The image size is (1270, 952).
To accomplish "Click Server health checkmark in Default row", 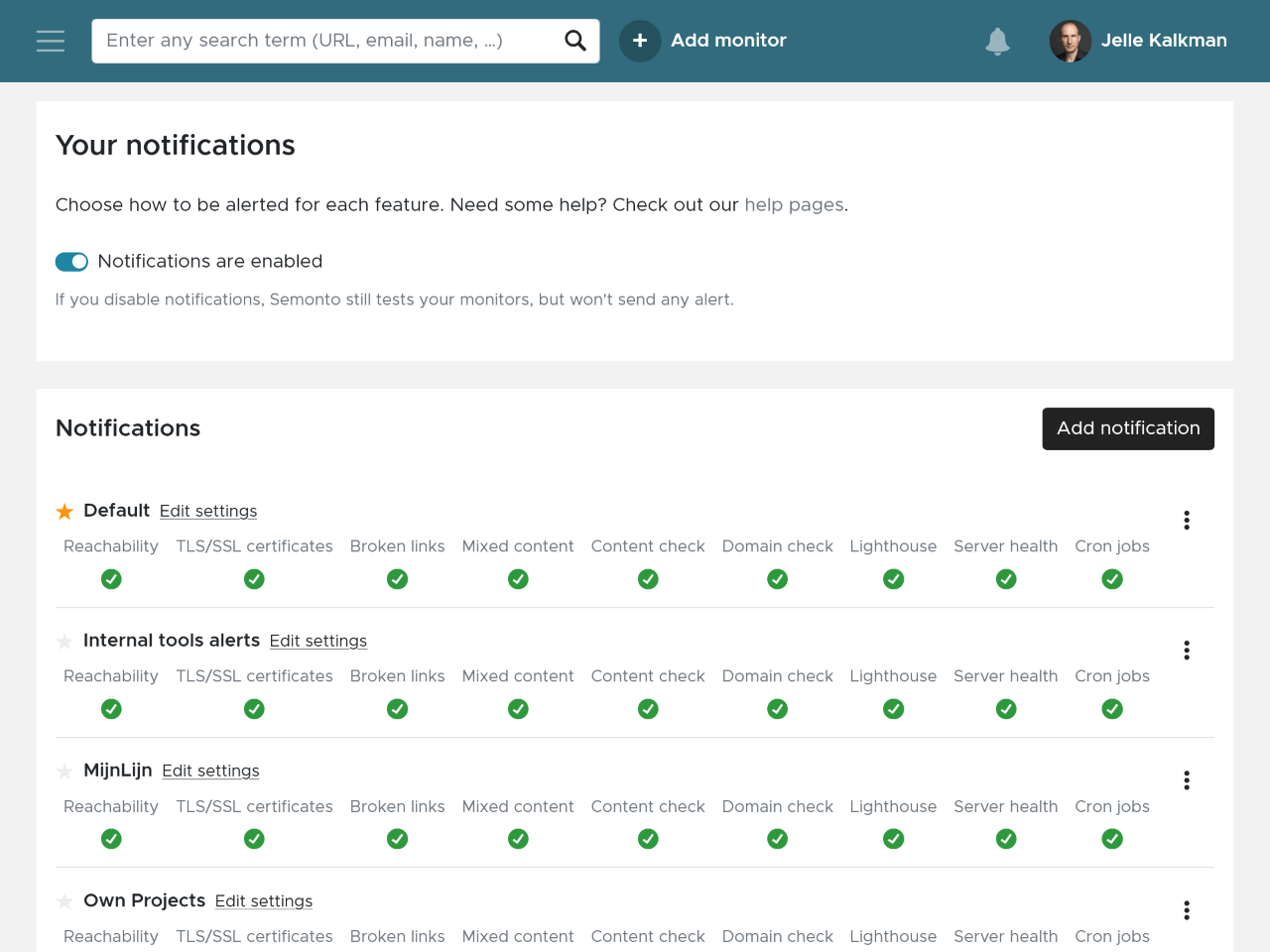I will pyautogui.click(x=1006, y=579).
